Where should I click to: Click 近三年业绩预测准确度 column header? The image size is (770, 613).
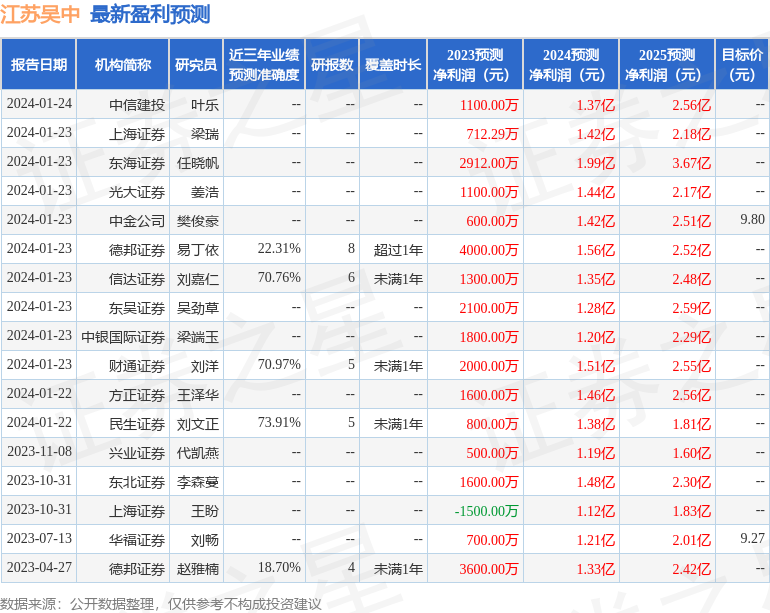click(264, 64)
